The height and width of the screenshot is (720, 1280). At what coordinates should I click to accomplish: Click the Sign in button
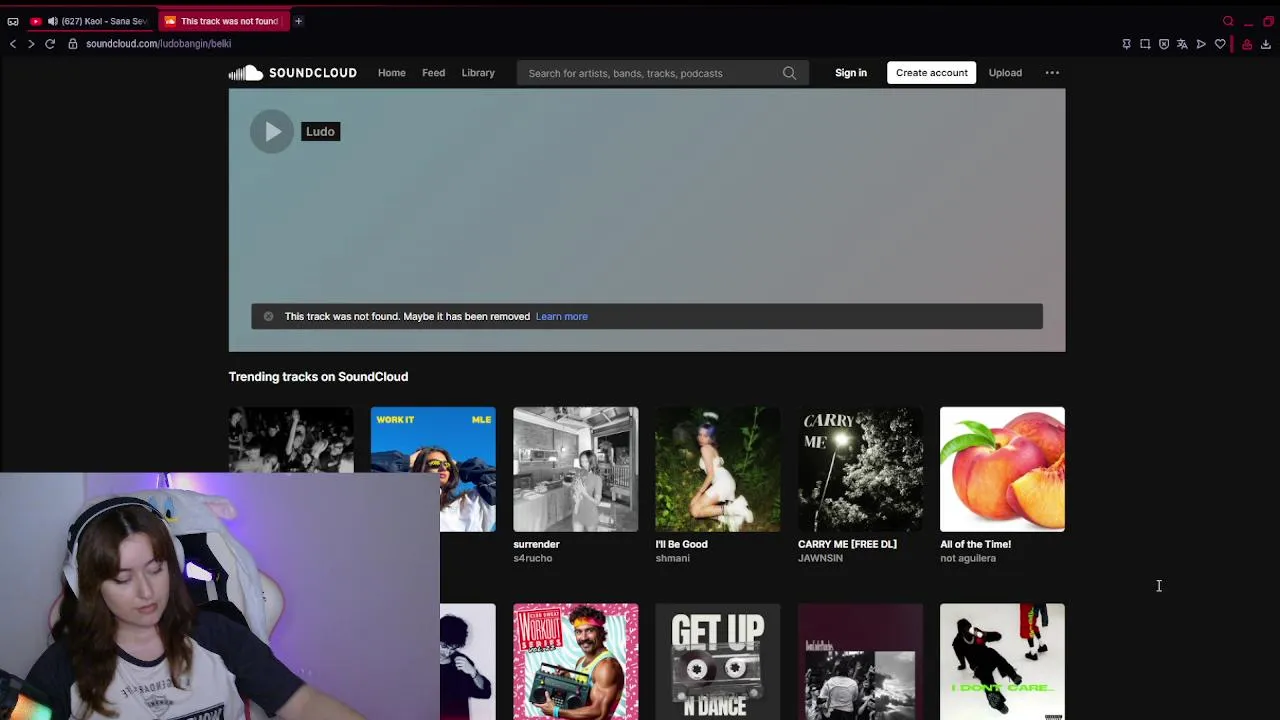[851, 73]
